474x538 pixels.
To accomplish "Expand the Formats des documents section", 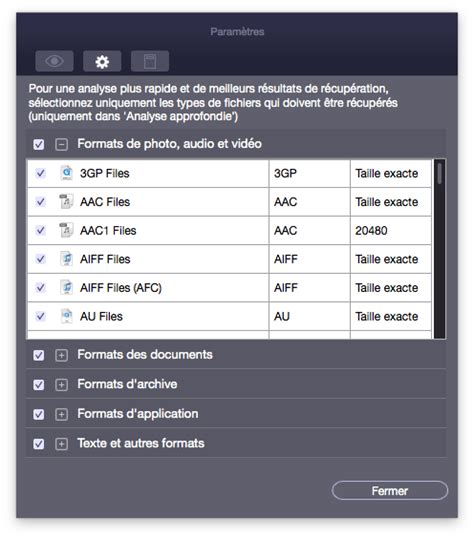I will pyautogui.click(x=61, y=355).
